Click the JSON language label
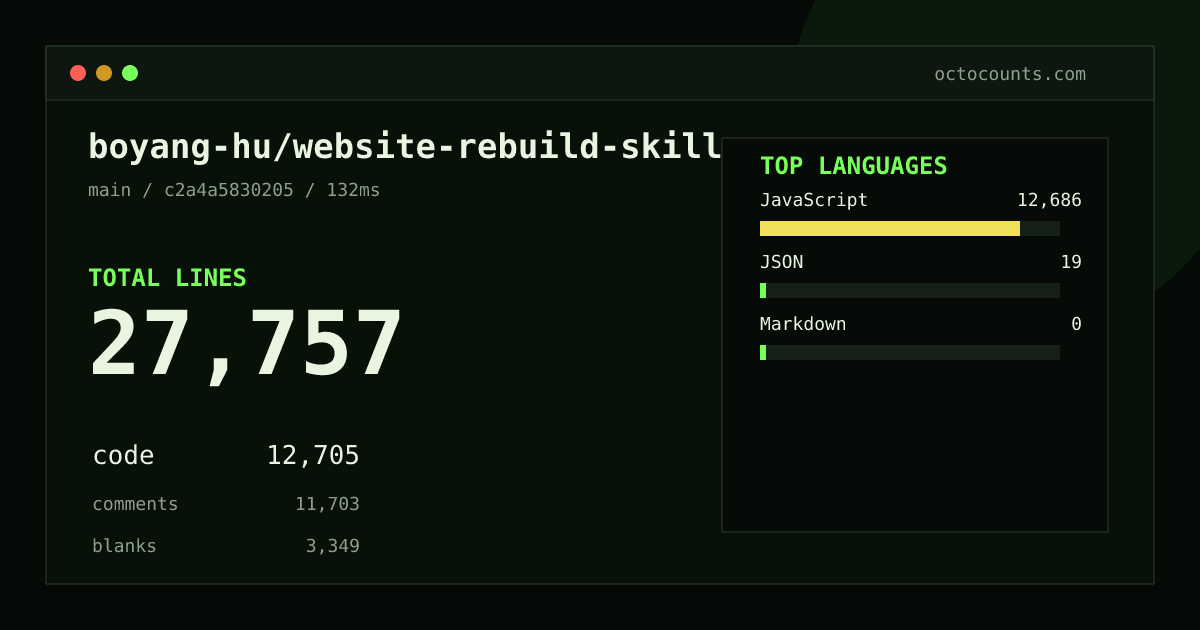This screenshot has height=630, width=1200. click(x=781, y=262)
